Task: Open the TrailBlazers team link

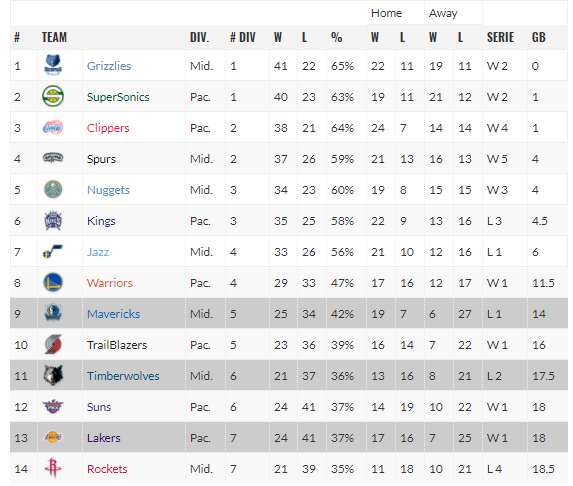Action: [x=117, y=345]
